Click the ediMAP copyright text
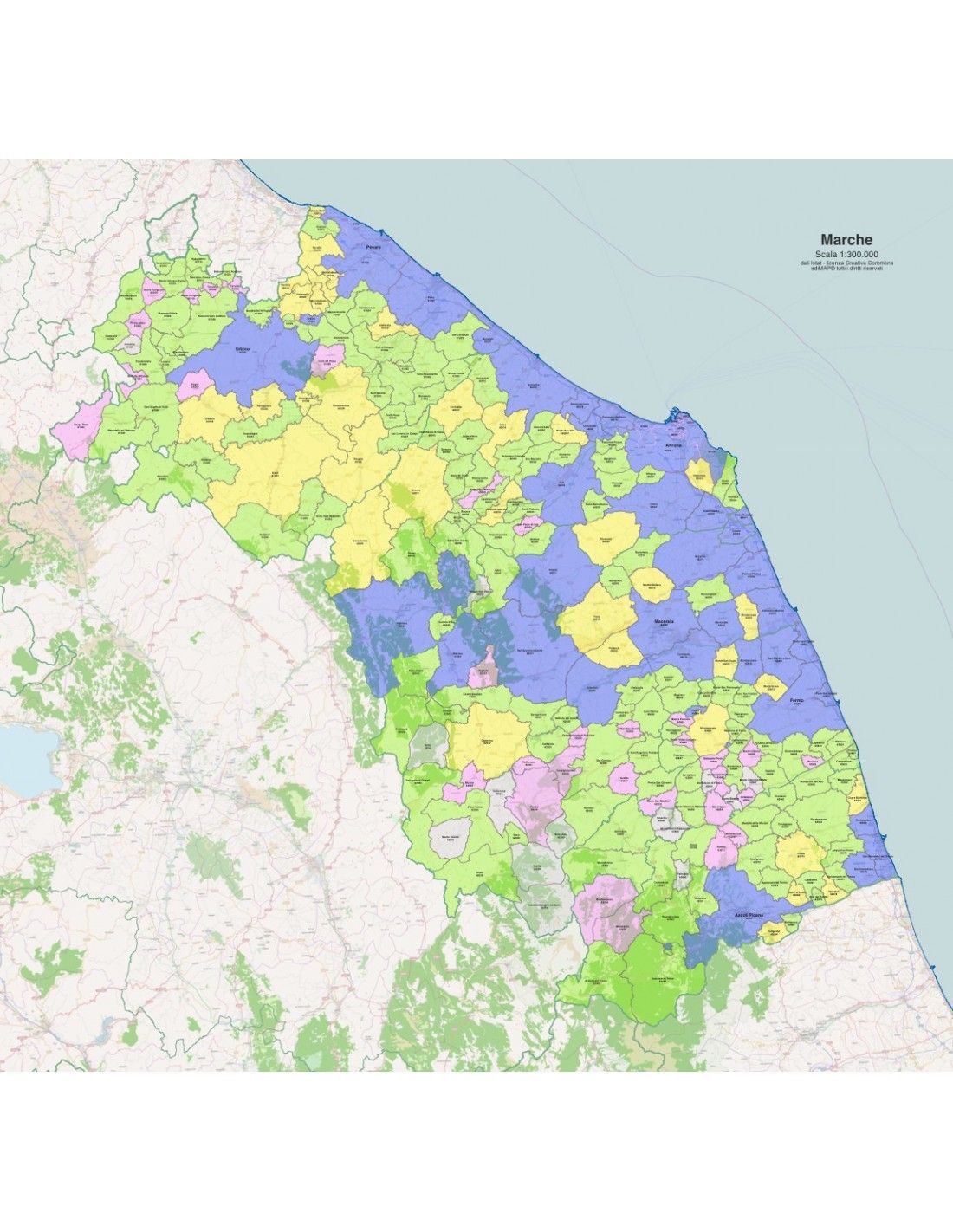953x1232 pixels. [x=846, y=269]
